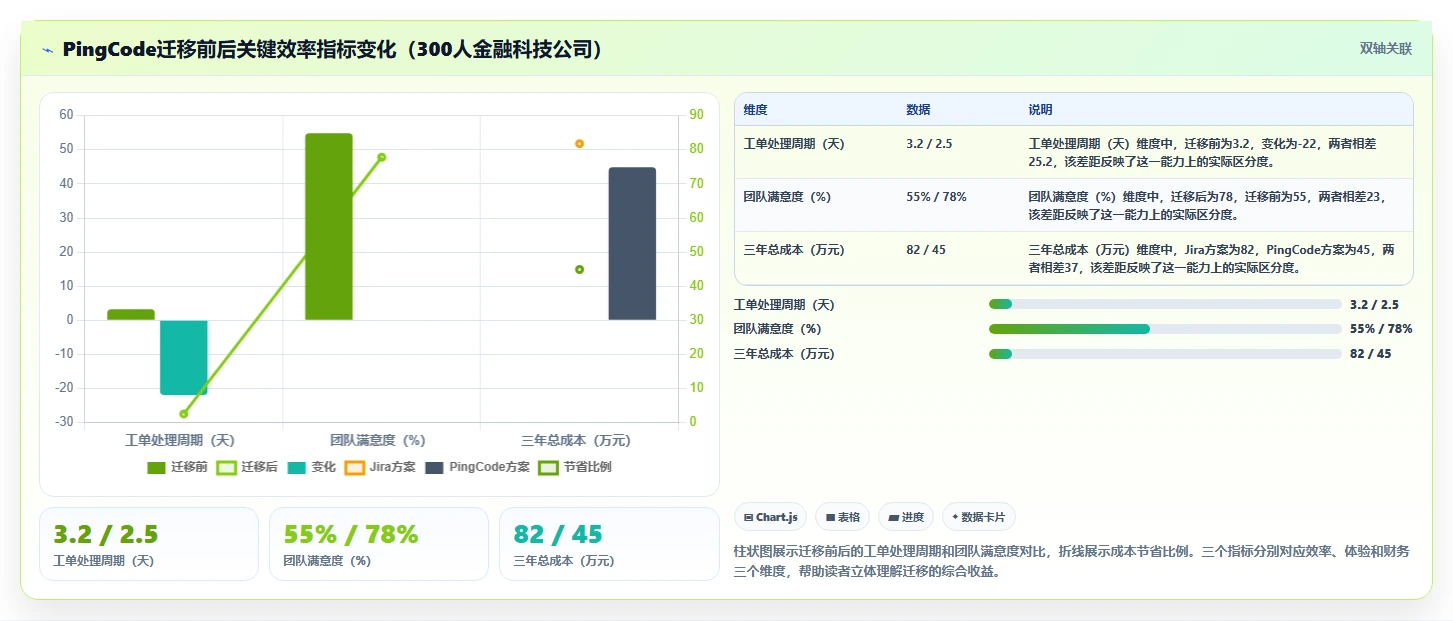Click the lightning icon beside the title
1453x621 pixels.
click(47, 50)
